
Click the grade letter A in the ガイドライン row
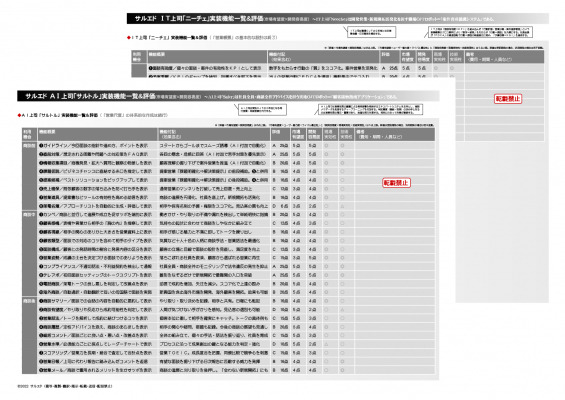(274, 146)
